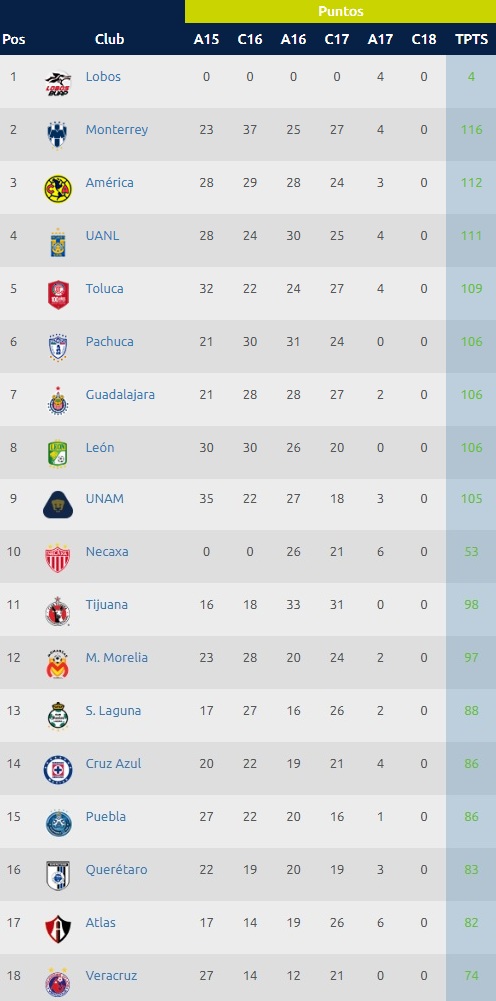Open the M. Morelia team link
Viewport: 496px width, 1001px height.
tap(117, 658)
